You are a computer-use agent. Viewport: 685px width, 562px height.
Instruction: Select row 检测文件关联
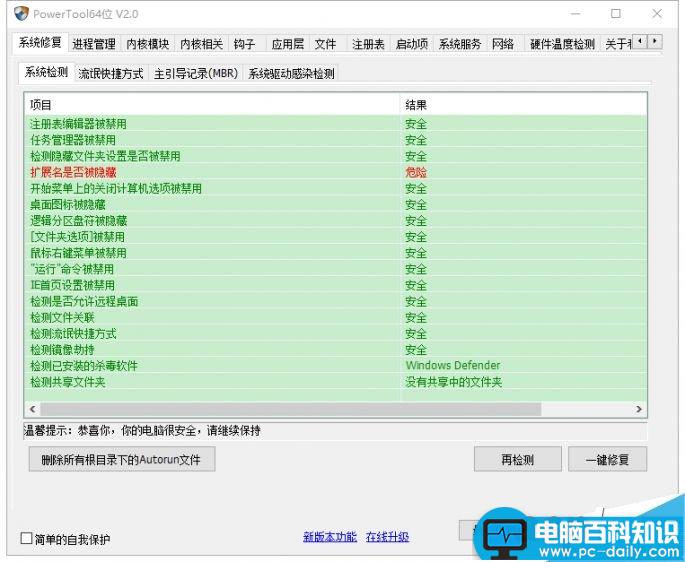pyautogui.click(x=336, y=318)
